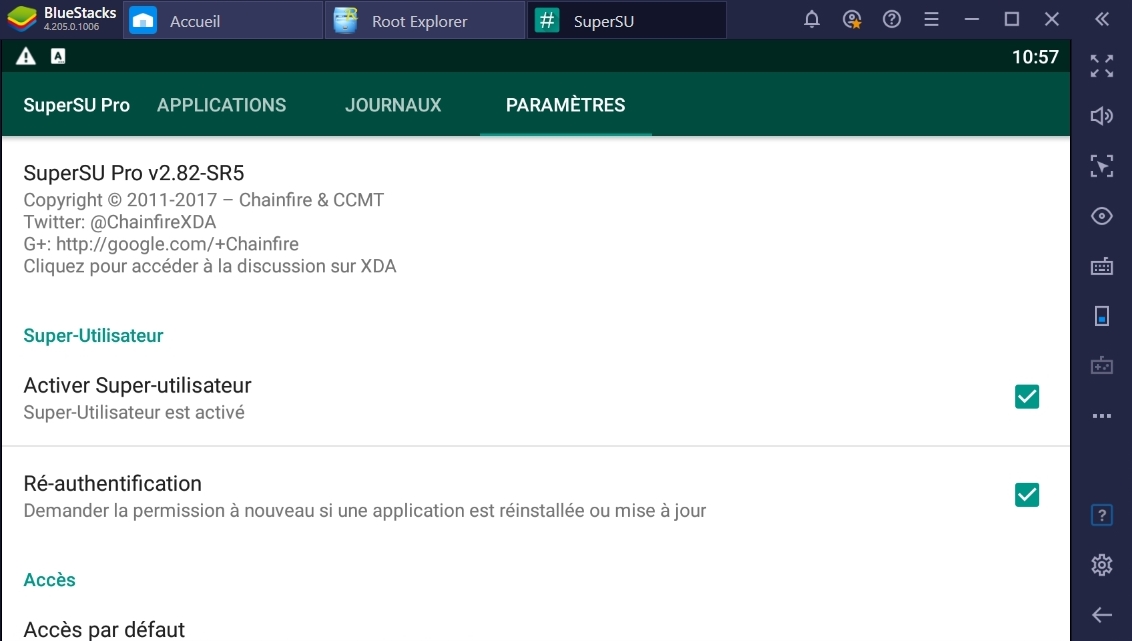Viewport: 1132px width, 641px height.
Task: Minimize the BlueStacks window
Action: [x=972, y=19]
